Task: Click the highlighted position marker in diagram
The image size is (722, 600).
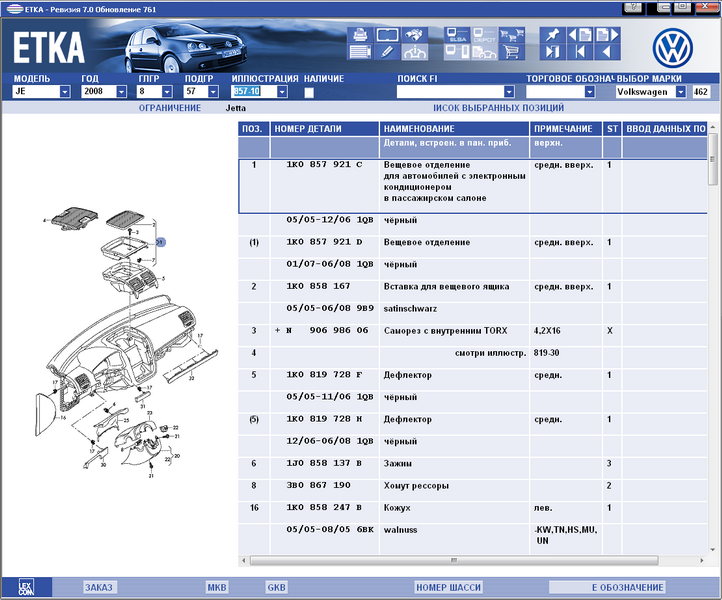Action: 160,242
